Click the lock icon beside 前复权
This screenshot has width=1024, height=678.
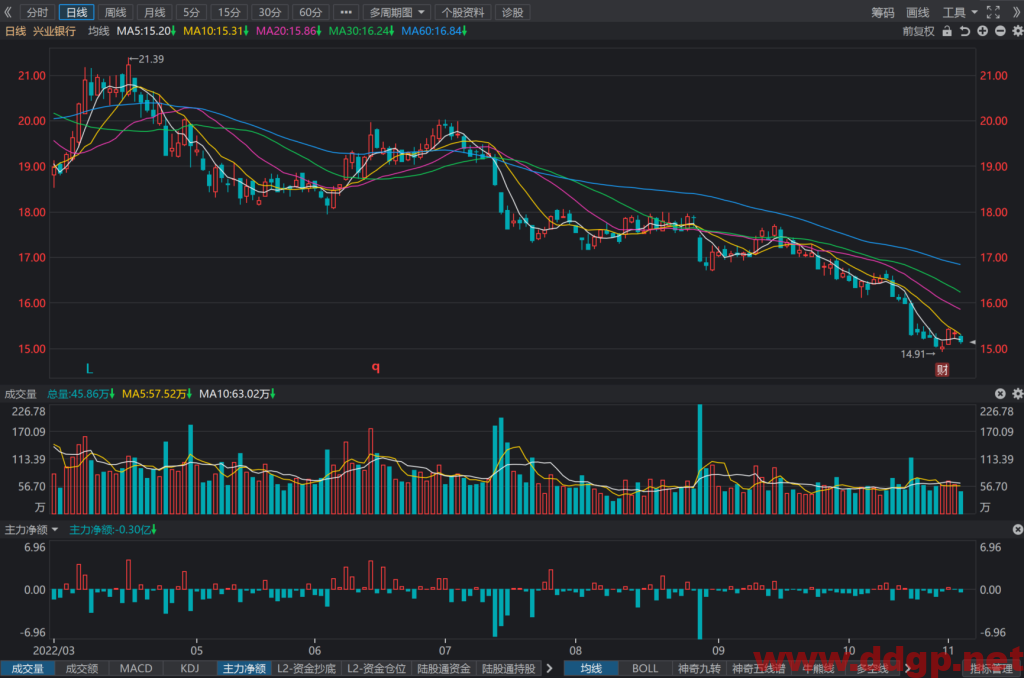tap(946, 31)
